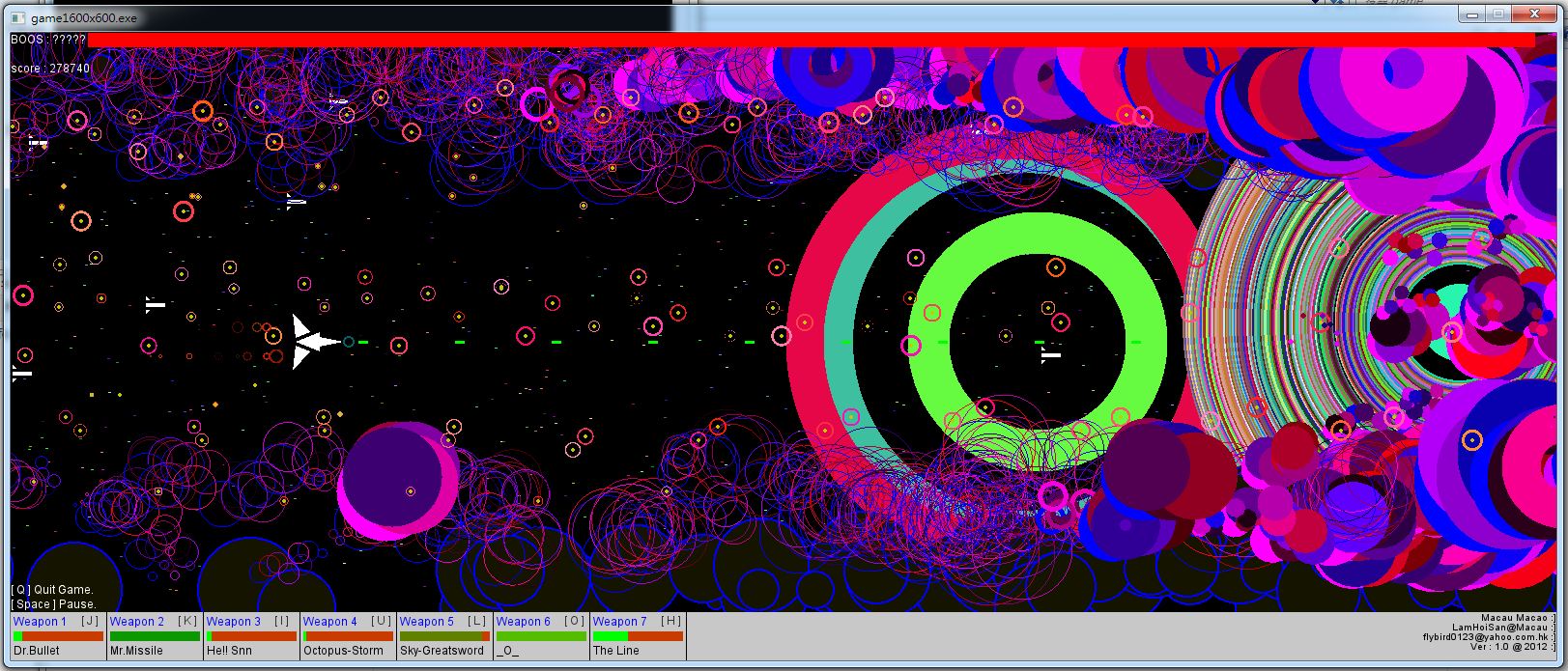Screen dimensions: 1568x671
Task: Minimize the game window
Action: 1472,14
